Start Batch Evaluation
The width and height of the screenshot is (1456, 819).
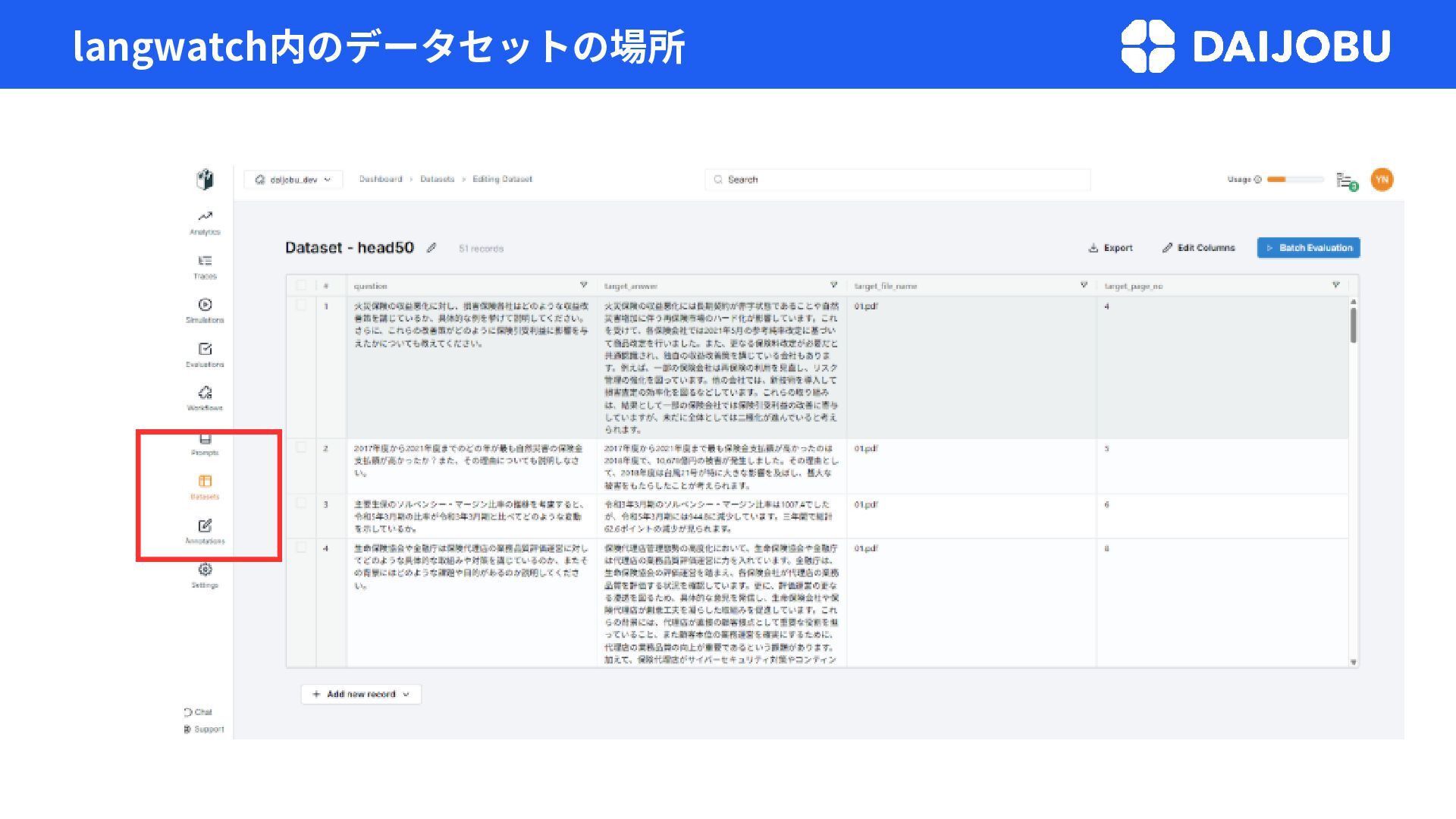(1308, 248)
